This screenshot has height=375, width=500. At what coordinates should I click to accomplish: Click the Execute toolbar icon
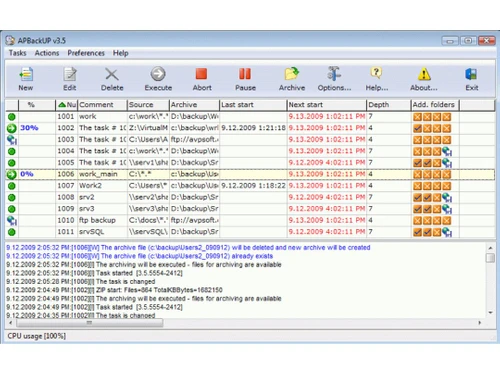[158, 74]
